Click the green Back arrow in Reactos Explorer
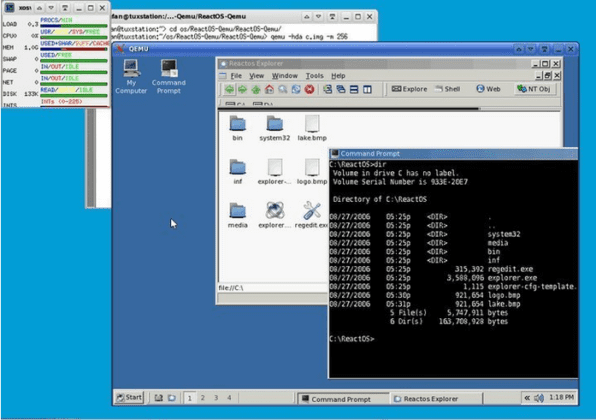596x420 pixels. (229, 89)
